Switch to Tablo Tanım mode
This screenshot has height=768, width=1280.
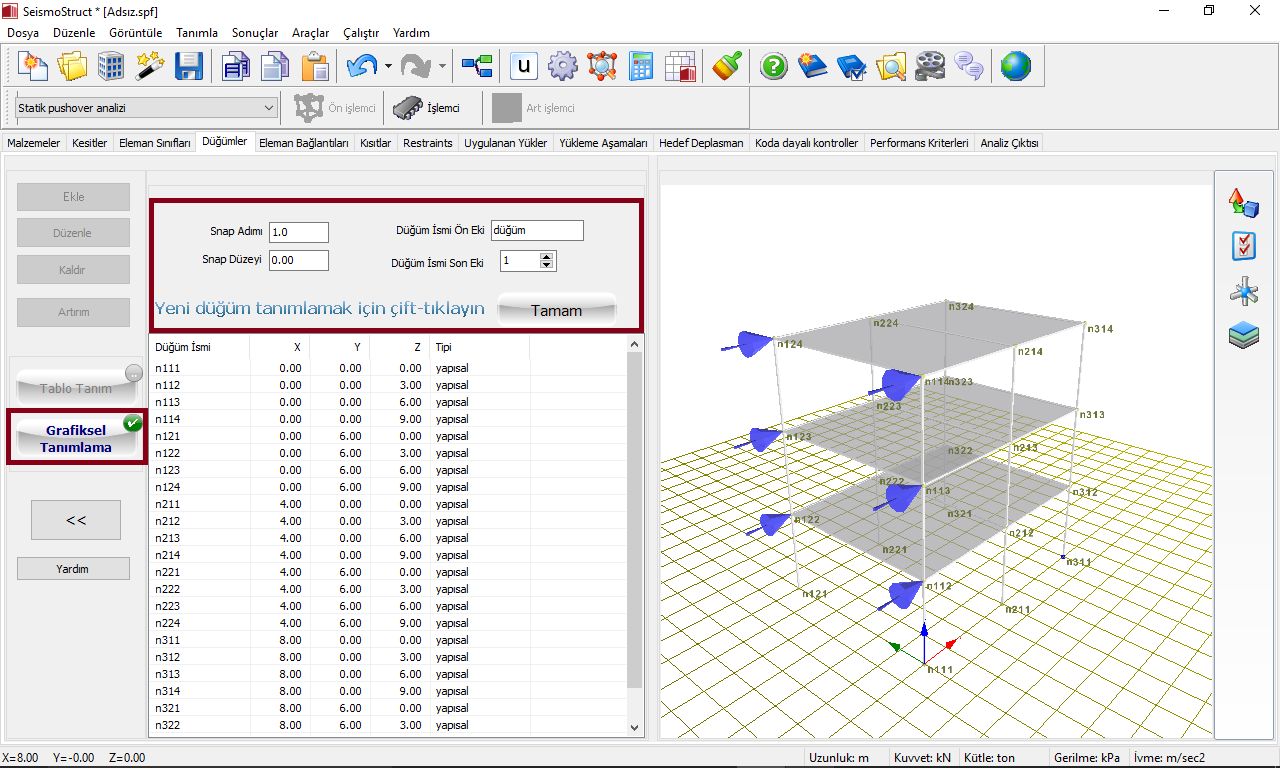[76, 388]
